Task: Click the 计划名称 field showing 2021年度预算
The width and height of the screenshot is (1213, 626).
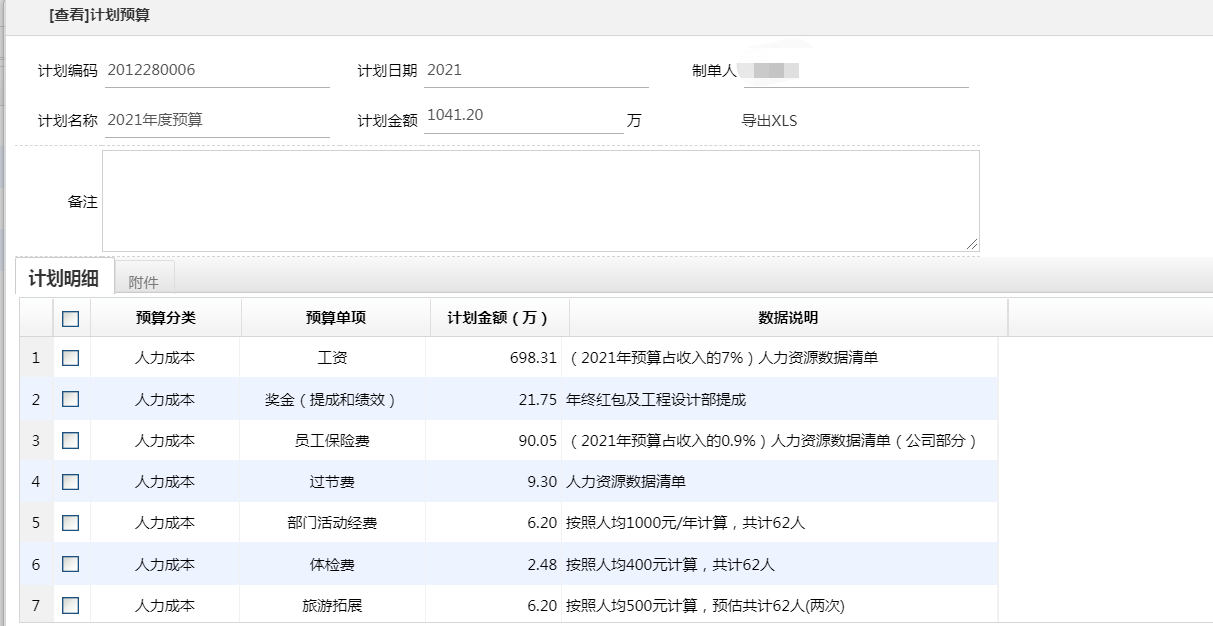Action: pyautogui.click(x=217, y=115)
